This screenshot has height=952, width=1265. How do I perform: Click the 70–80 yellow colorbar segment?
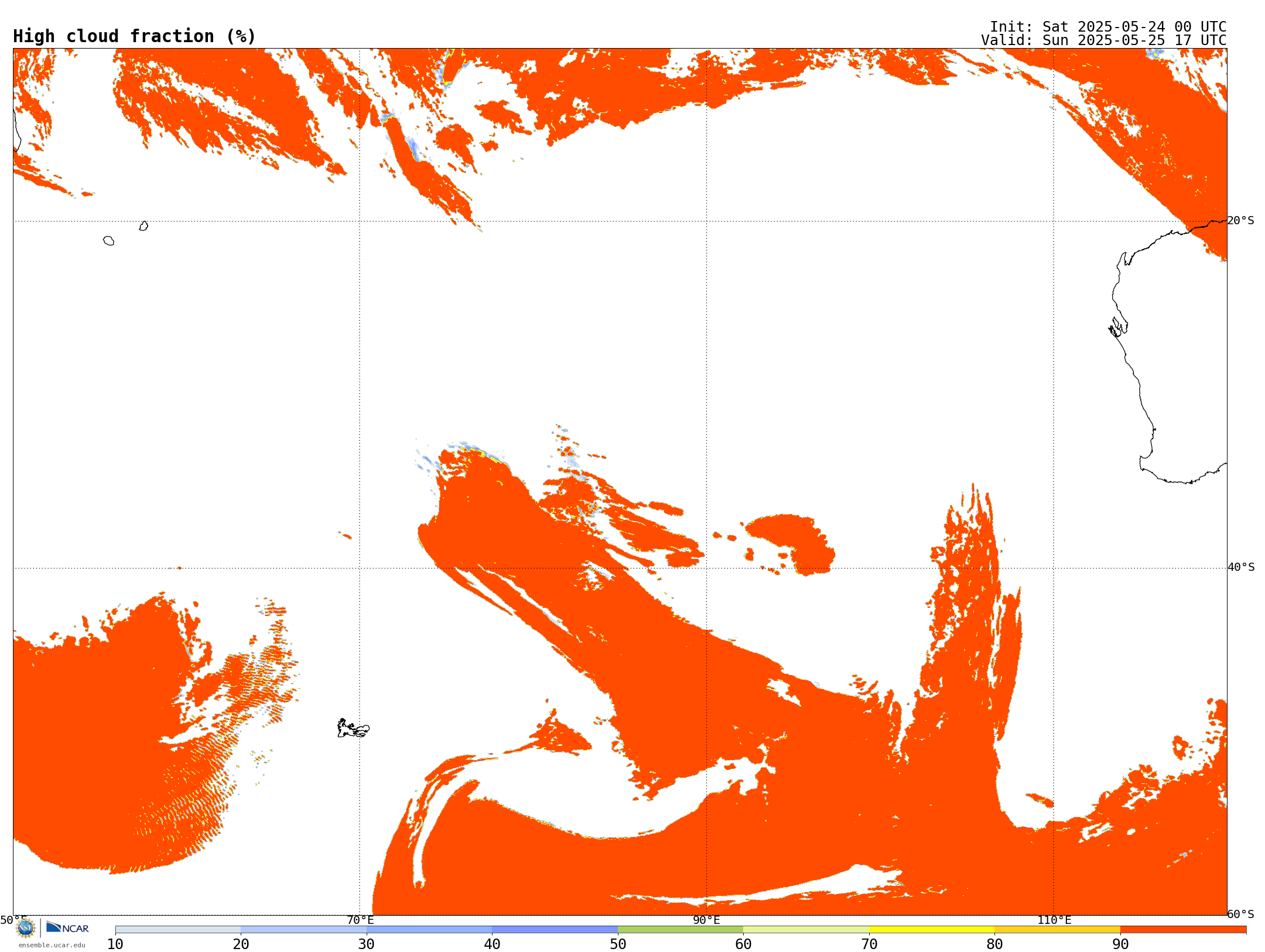coord(932,930)
